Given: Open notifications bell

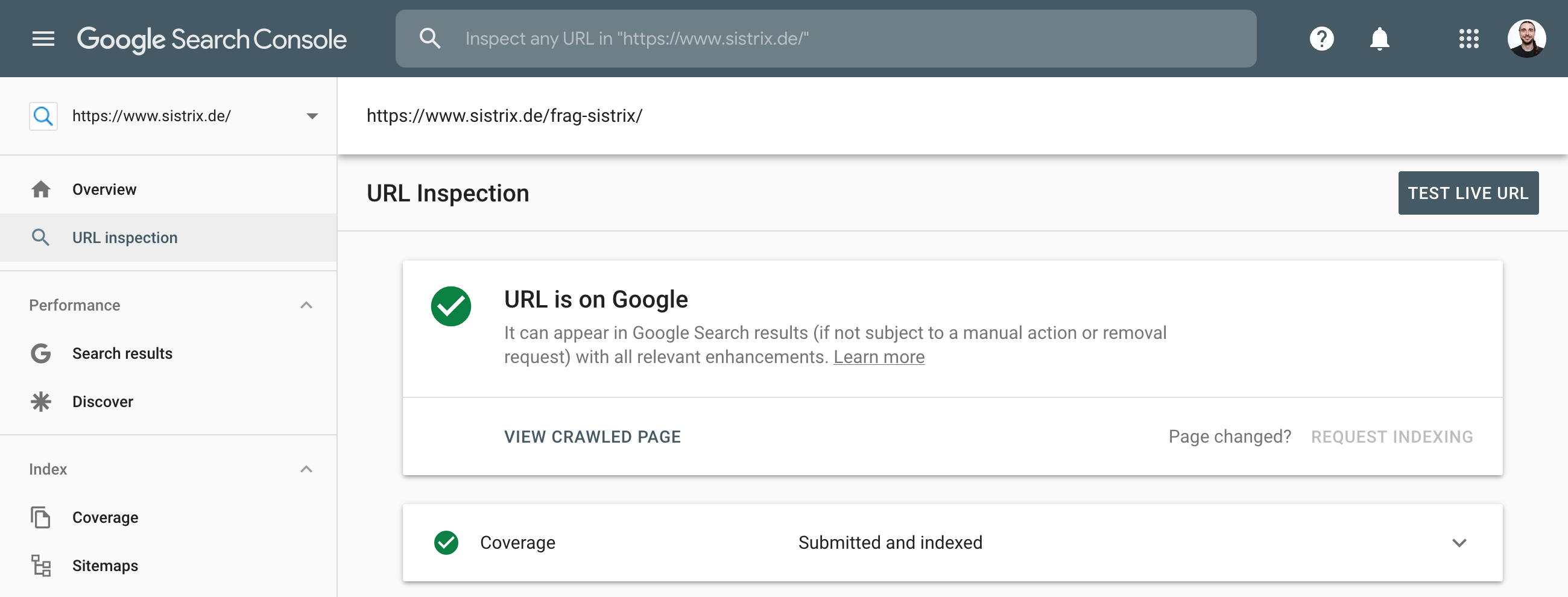Looking at the screenshot, I should [1379, 39].
